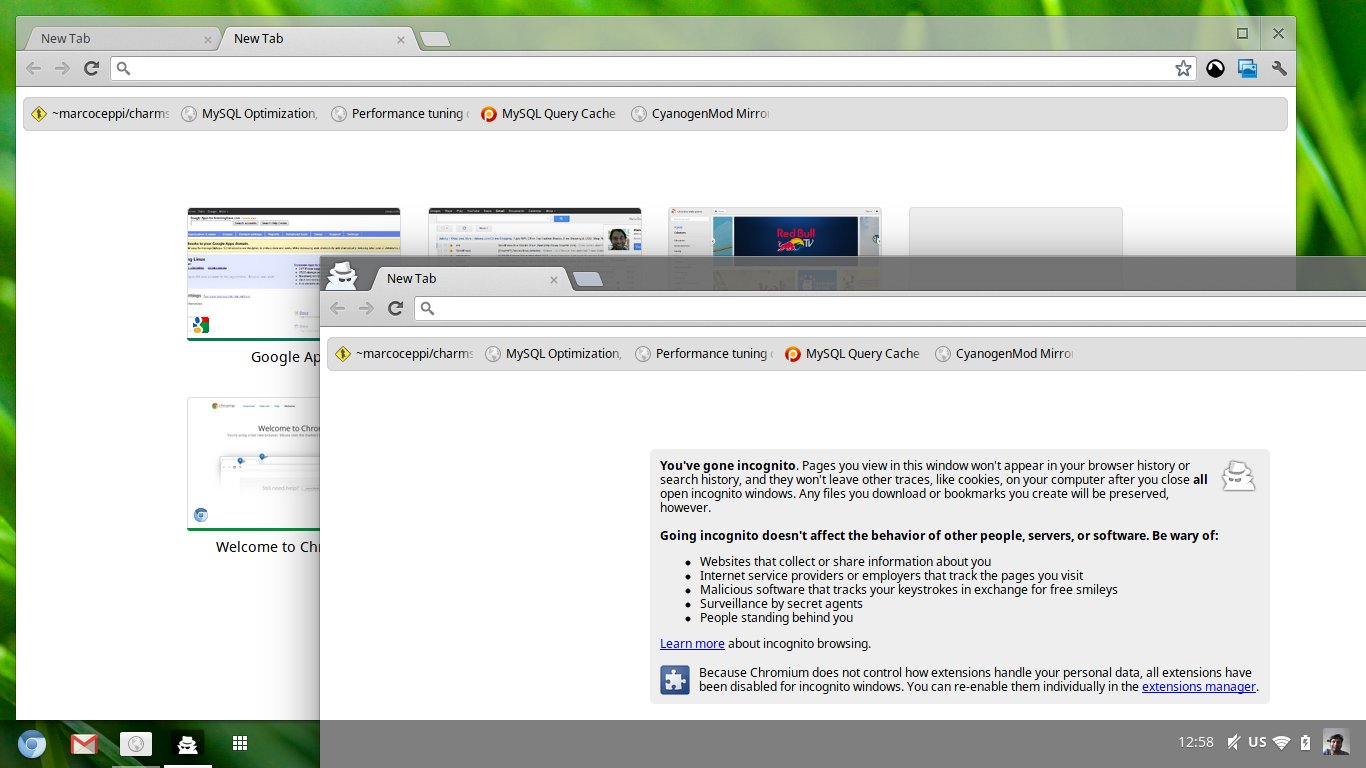Open the Wi-Fi network status icon

1282,742
